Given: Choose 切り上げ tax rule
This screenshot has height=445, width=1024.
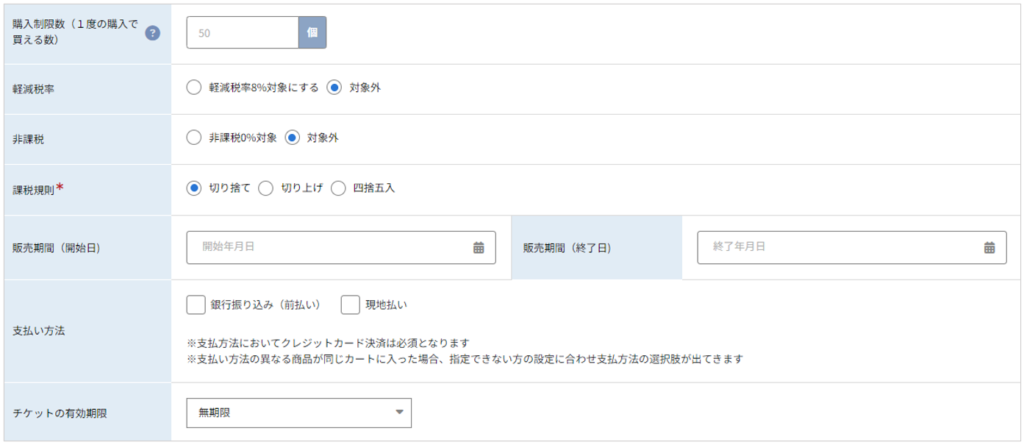Looking at the screenshot, I should pyautogui.click(x=265, y=188).
